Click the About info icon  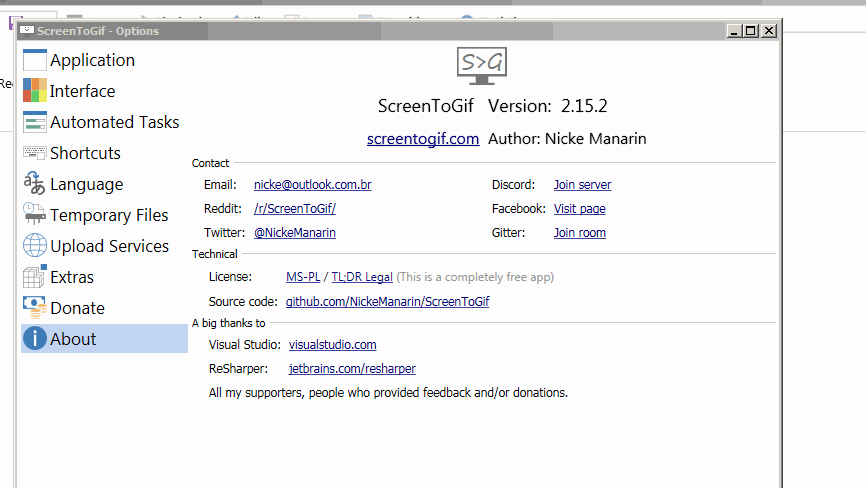click(x=35, y=338)
